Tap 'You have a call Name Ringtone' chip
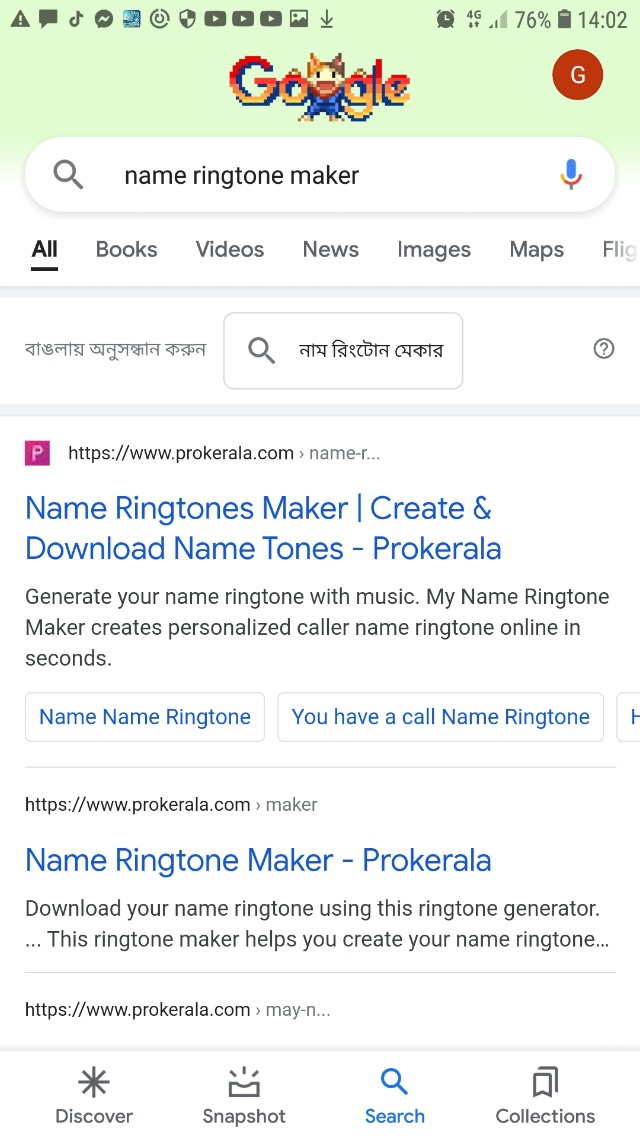Viewport: 640px width, 1138px height. click(x=441, y=717)
